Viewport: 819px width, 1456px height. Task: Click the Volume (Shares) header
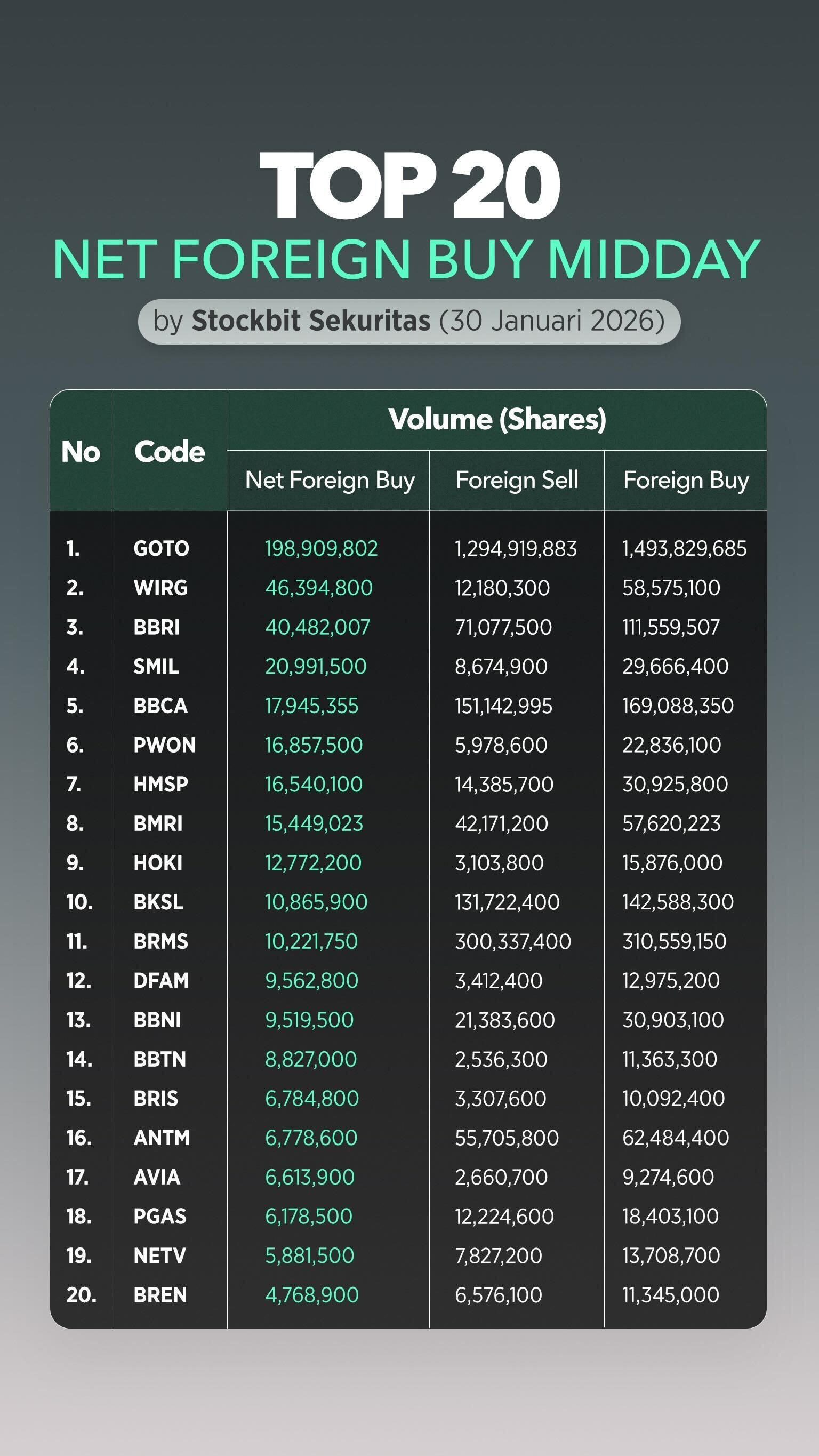tap(497, 419)
